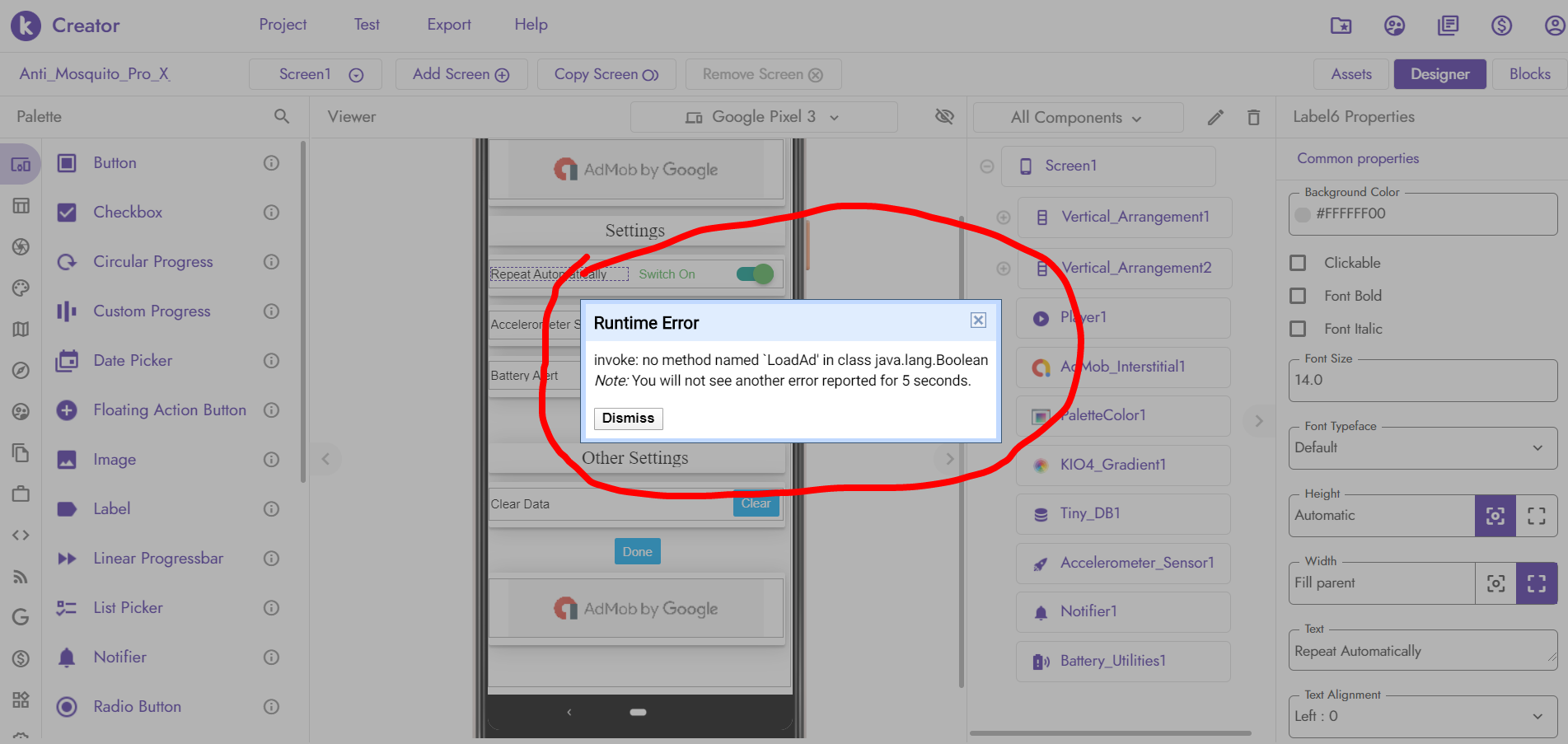Click the Kodular logo icon
Image resolution: width=1568 pixels, height=744 pixels.
(x=26, y=26)
